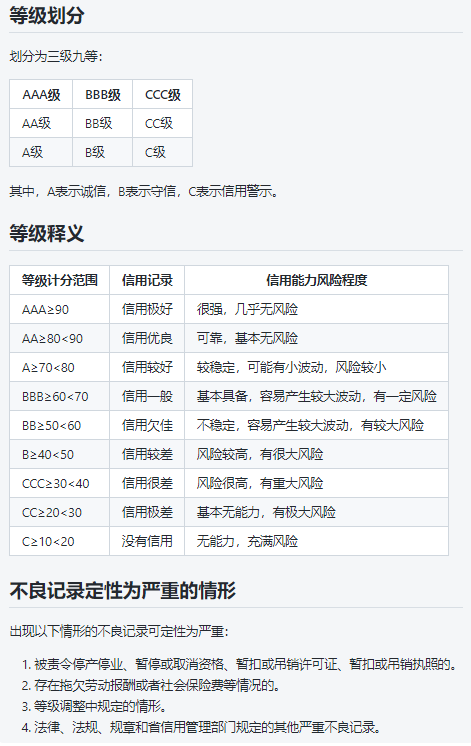Click the CCC级 table header cell
471x746 pixels.
click(x=163, y=95)
